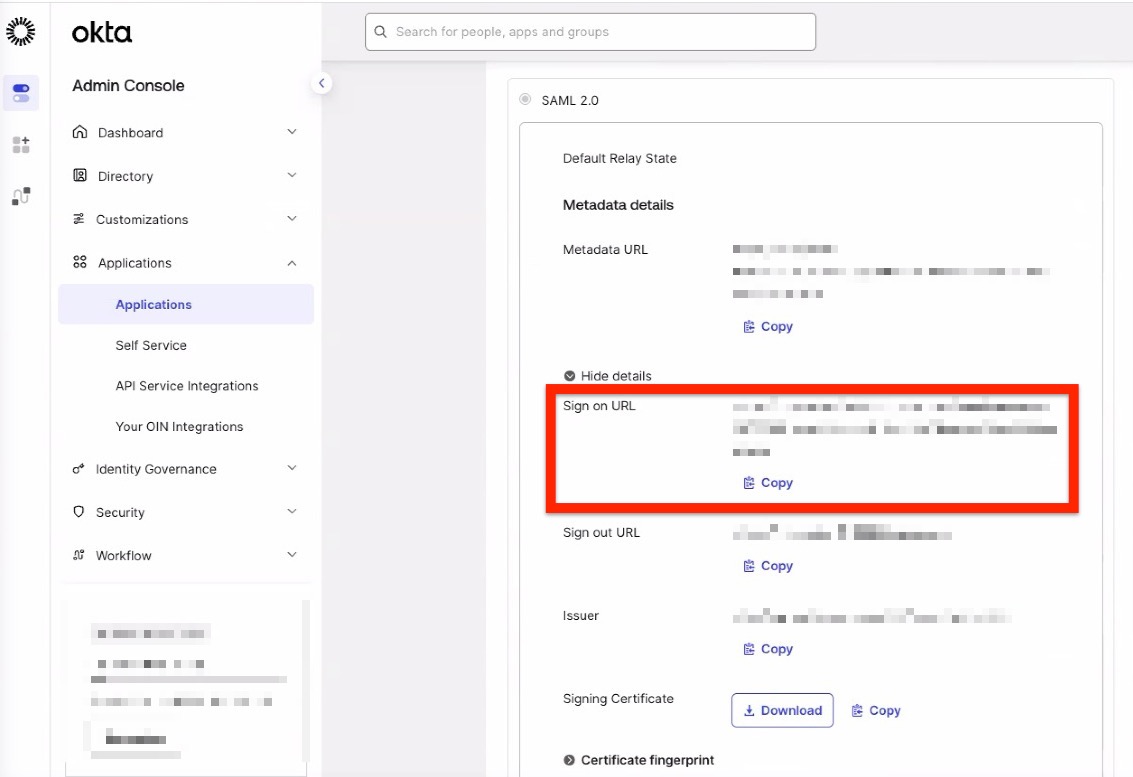1133x777 pixels.
Task: Copy the Sign out URL
Action: pyautogui.click(x=768, y=566)
